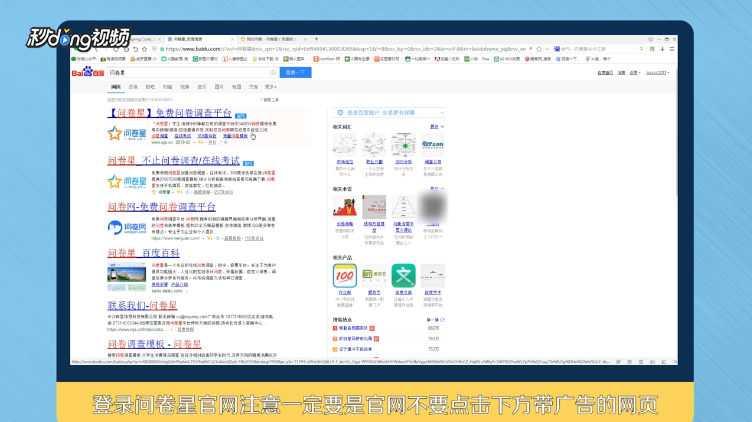Screen dimensions: 752x422
Task: Click the 问卷网 logo in the third result
Action: click(127, 227)
